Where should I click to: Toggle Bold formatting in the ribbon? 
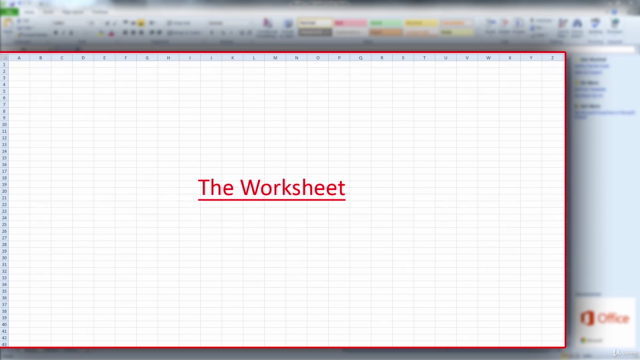56,33
